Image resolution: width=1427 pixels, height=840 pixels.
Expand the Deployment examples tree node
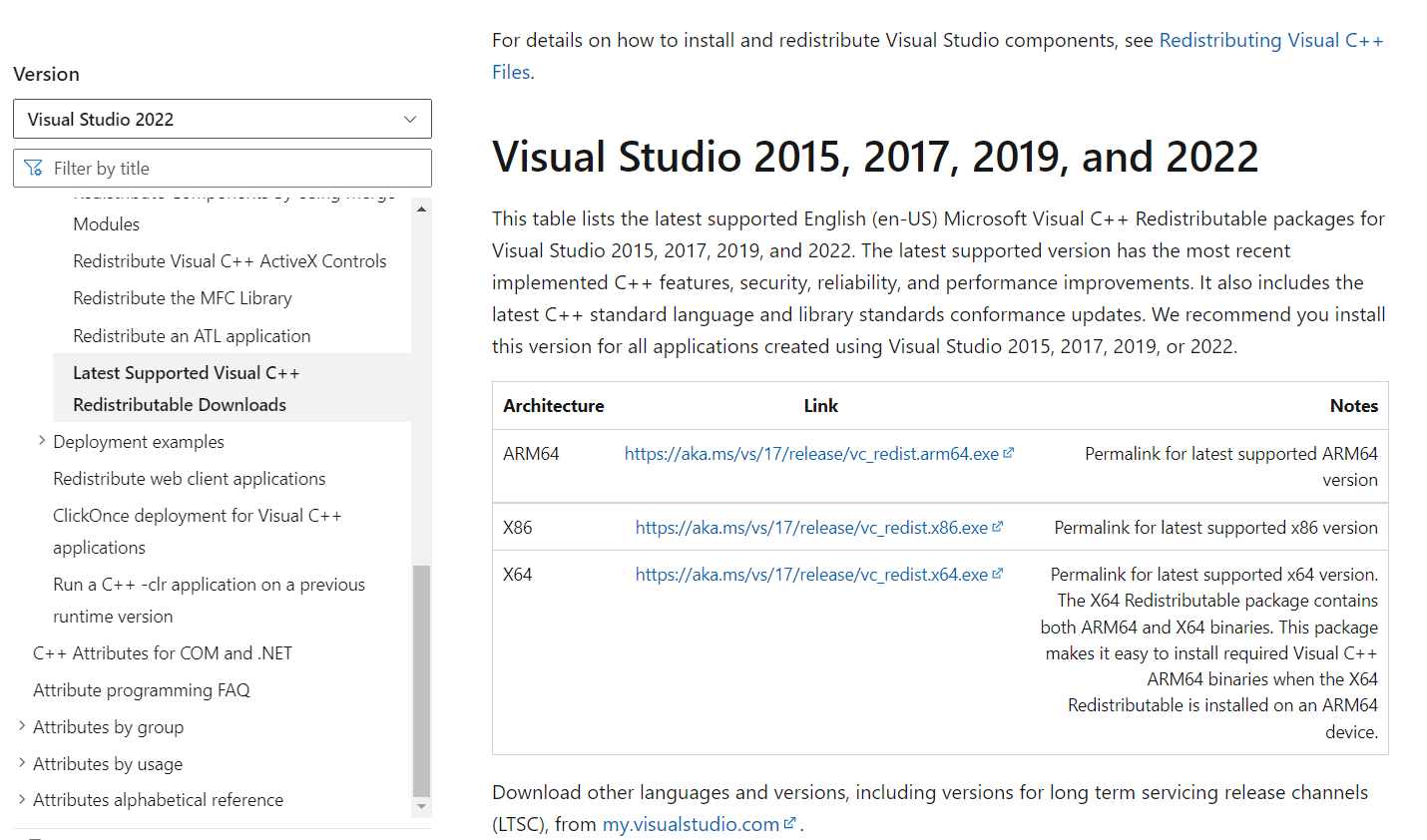(x=42, y=441)
